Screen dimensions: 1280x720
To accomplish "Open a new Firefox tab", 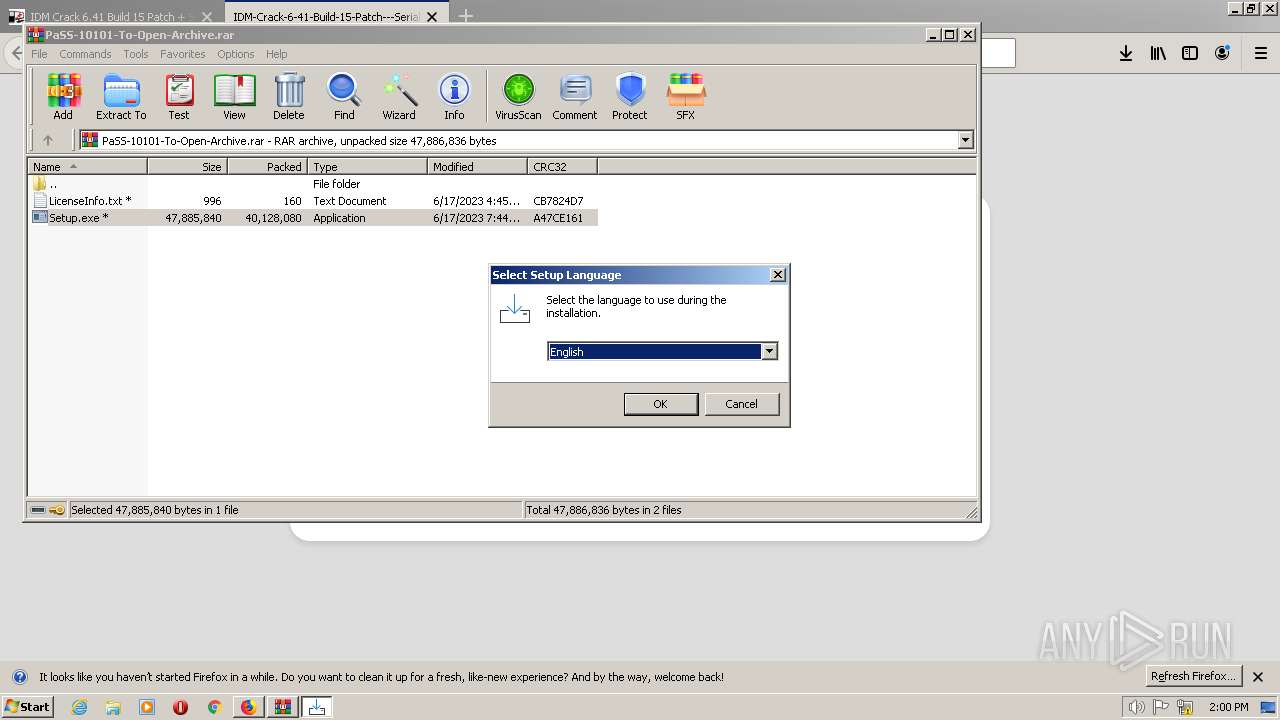I will [466, 16].
